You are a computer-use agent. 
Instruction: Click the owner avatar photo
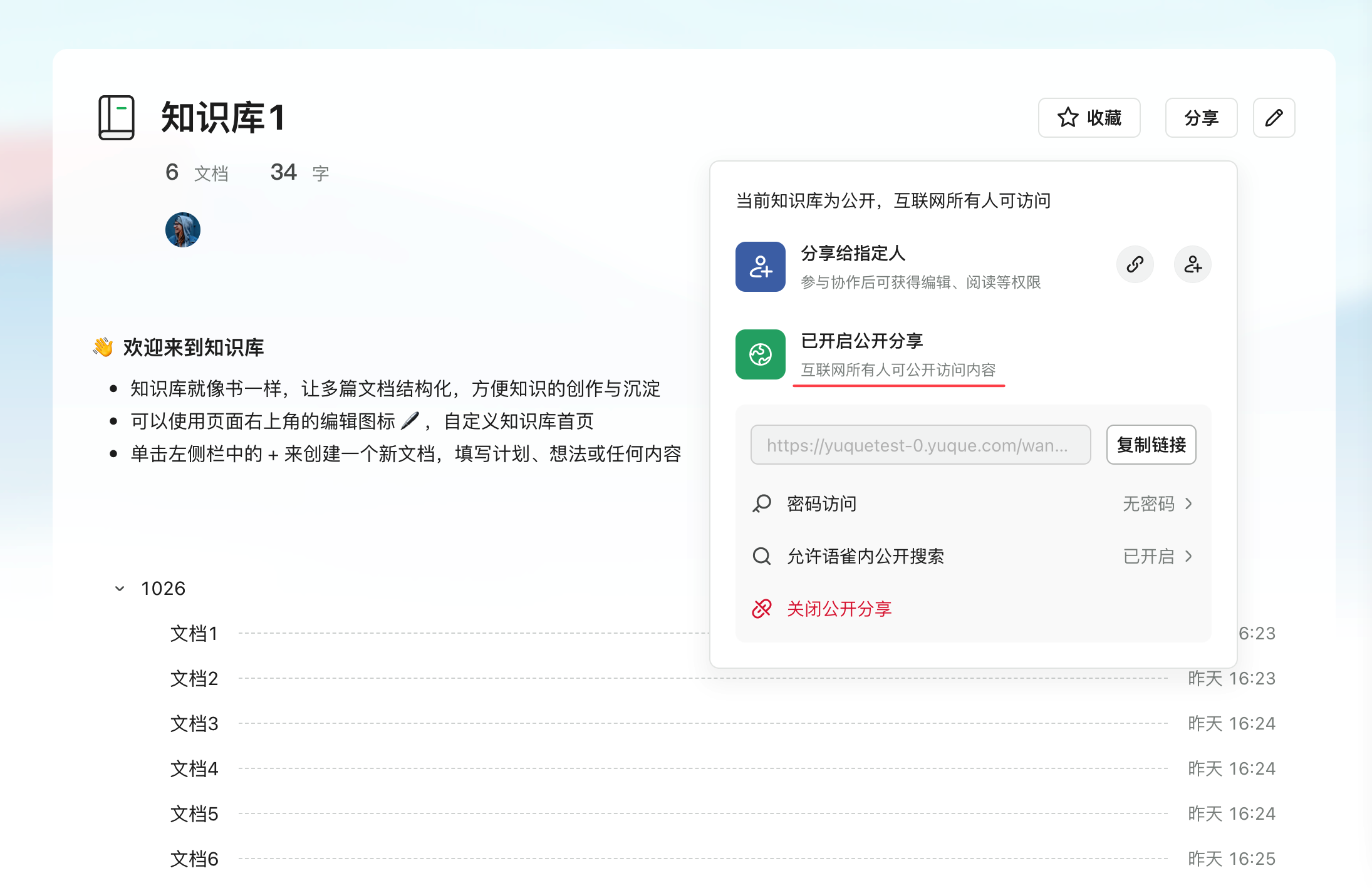coord(182,230)
